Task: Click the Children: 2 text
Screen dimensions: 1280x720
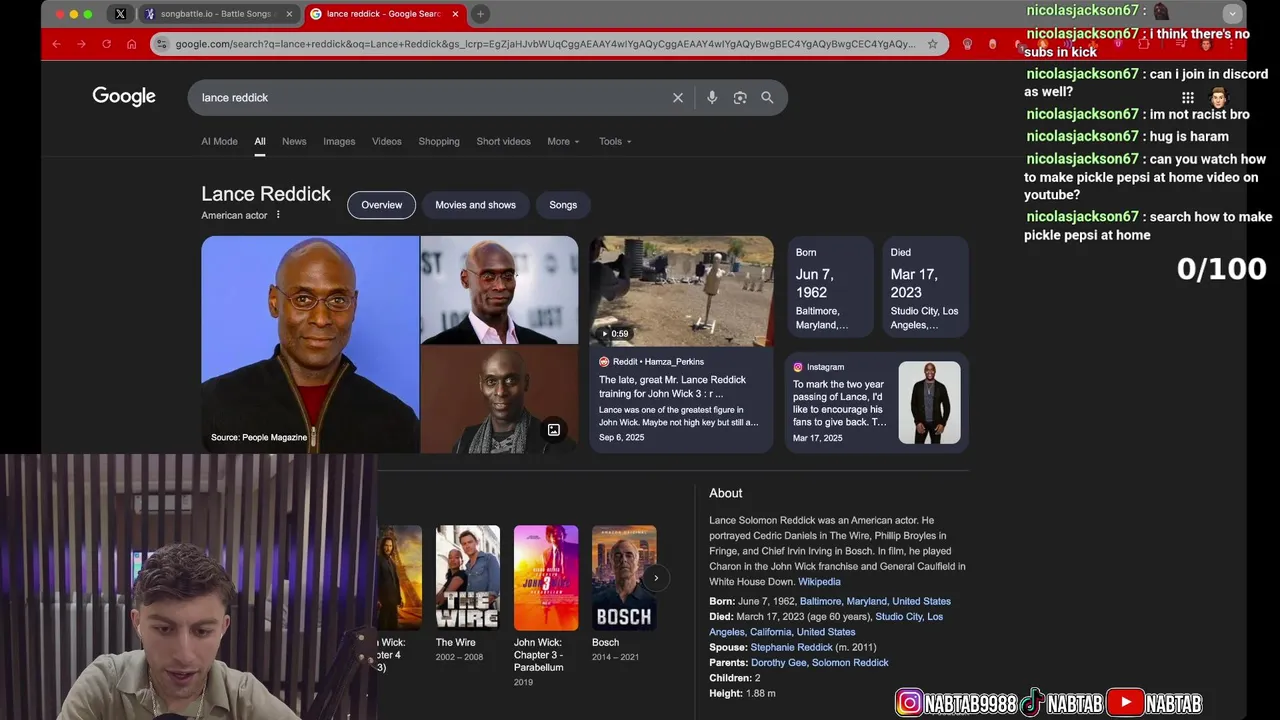Action: 735,678
